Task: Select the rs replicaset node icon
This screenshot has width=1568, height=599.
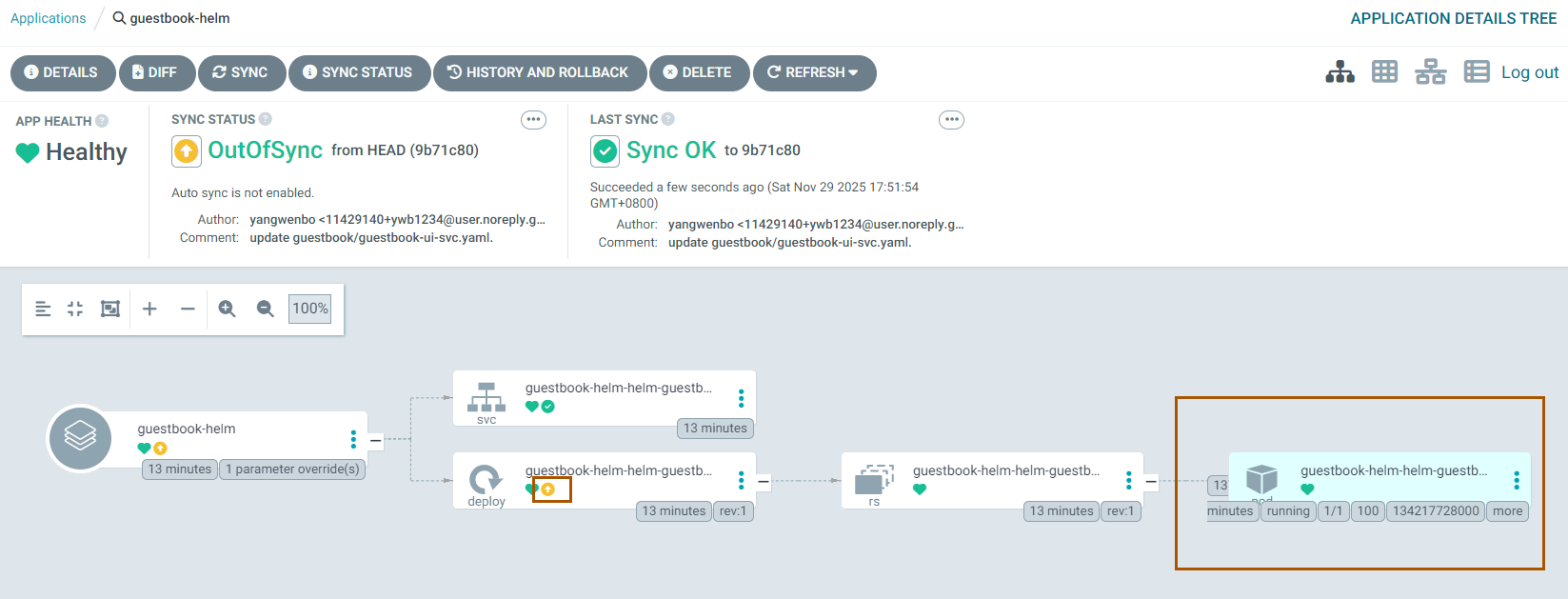Action: [874, 479]
